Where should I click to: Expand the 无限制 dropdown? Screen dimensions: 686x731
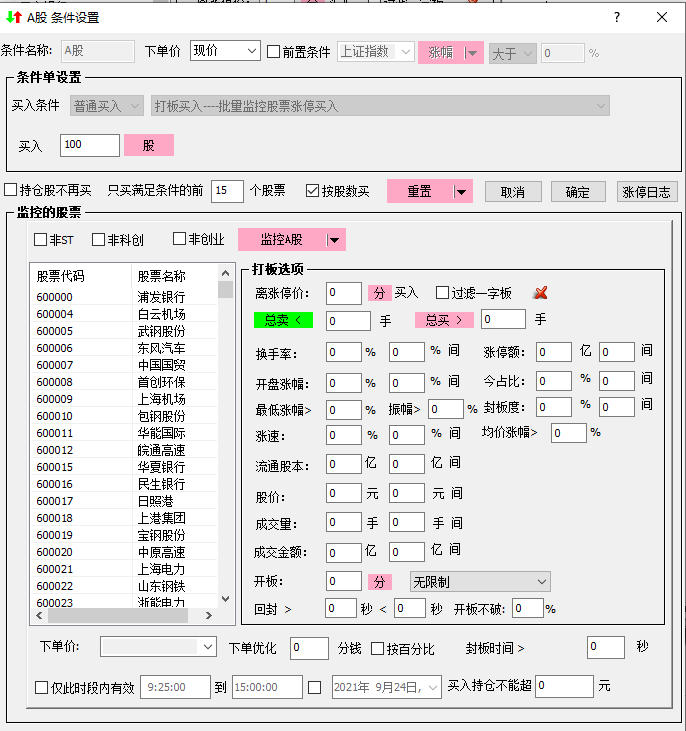(x=480, y=581)
